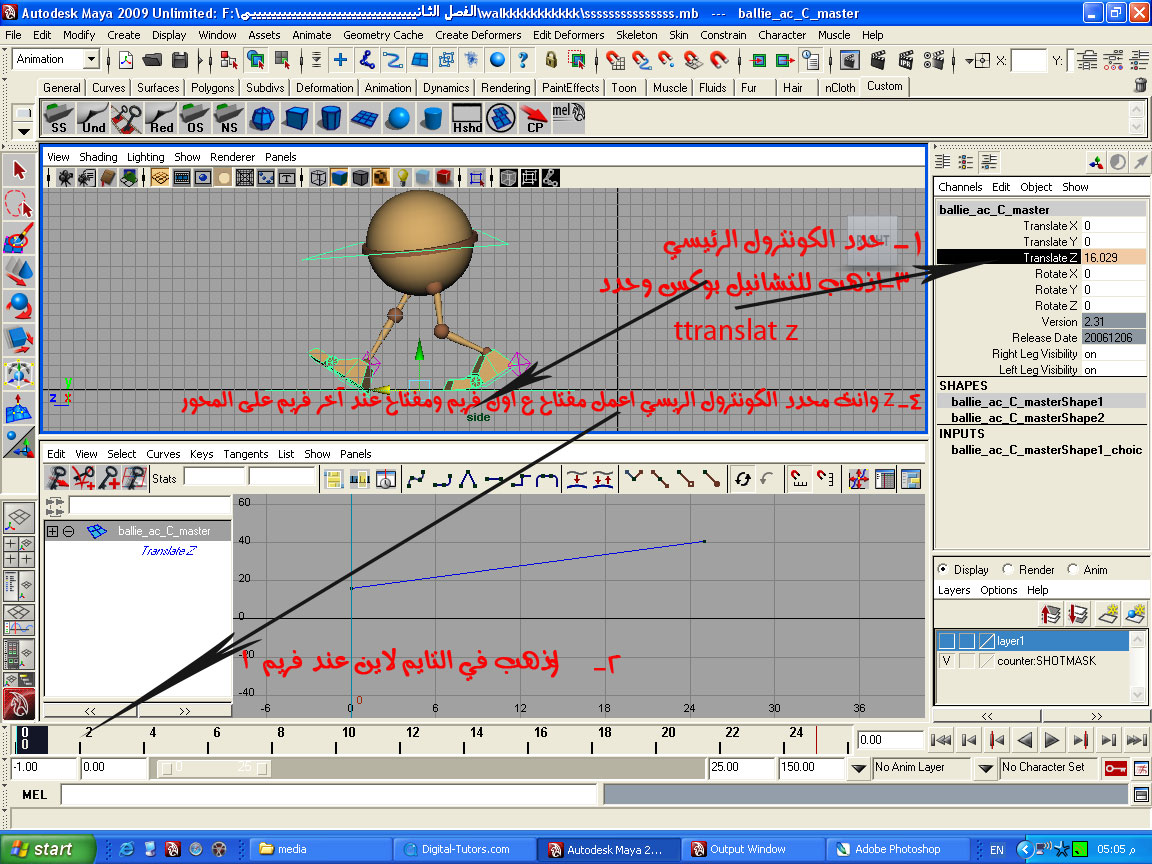Toggle Right Leg Visibility on value
The height and width of the screenshot is (864, 1152).
coord(1113,354)
